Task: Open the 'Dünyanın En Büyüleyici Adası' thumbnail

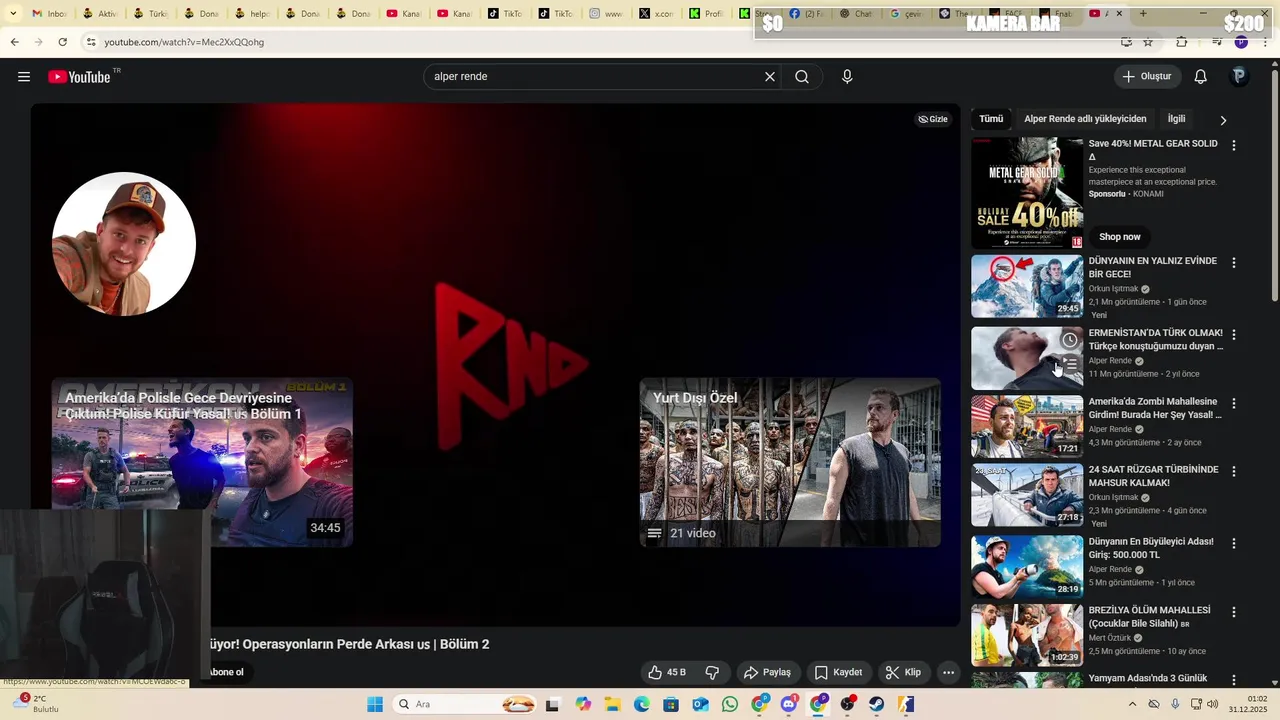Action: pyautogui.click(x=1027, y=566)
